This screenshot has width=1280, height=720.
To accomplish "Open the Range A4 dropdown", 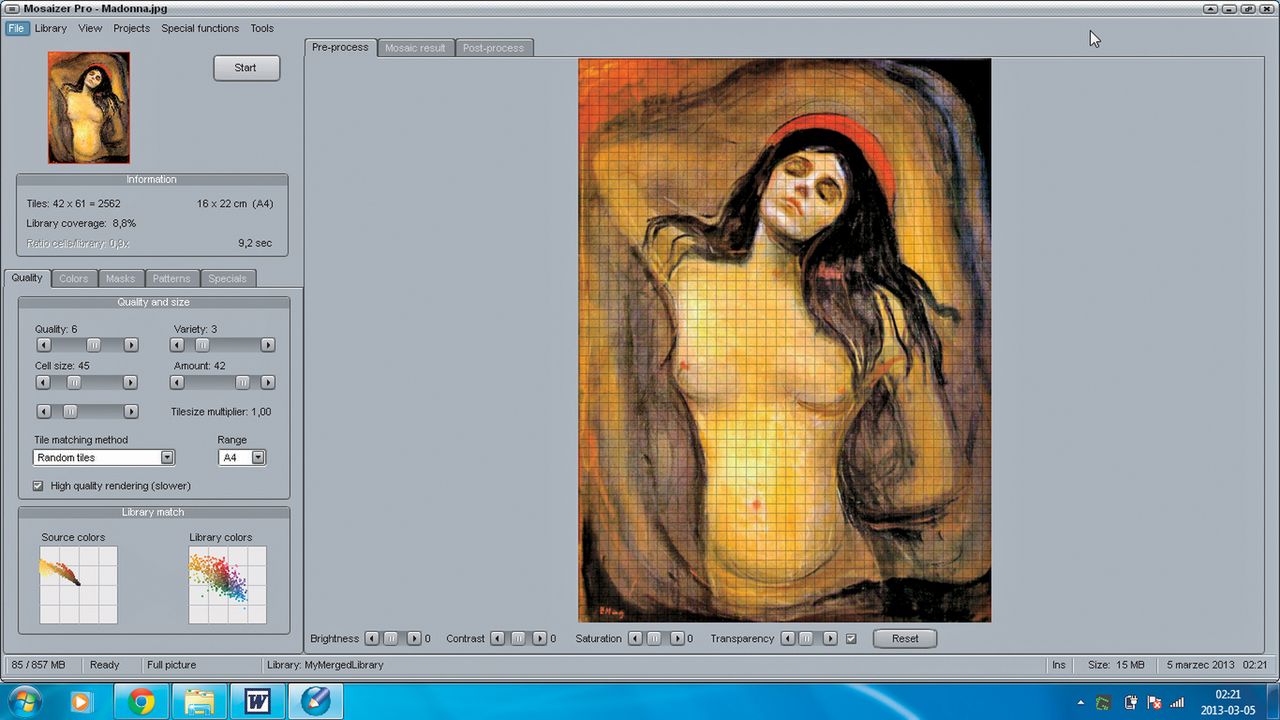I will click(258, 458).
